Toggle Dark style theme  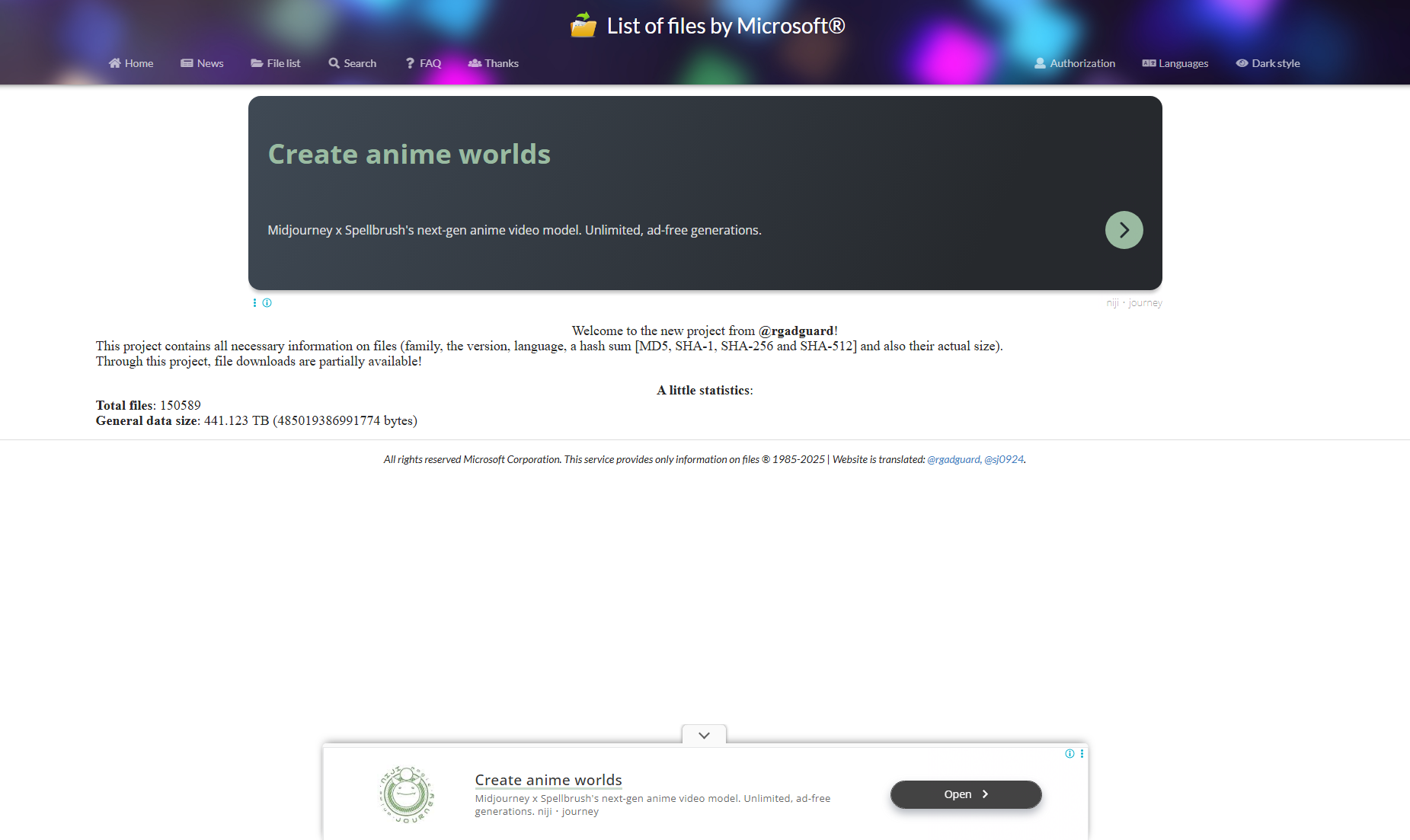coord(1268,63)
